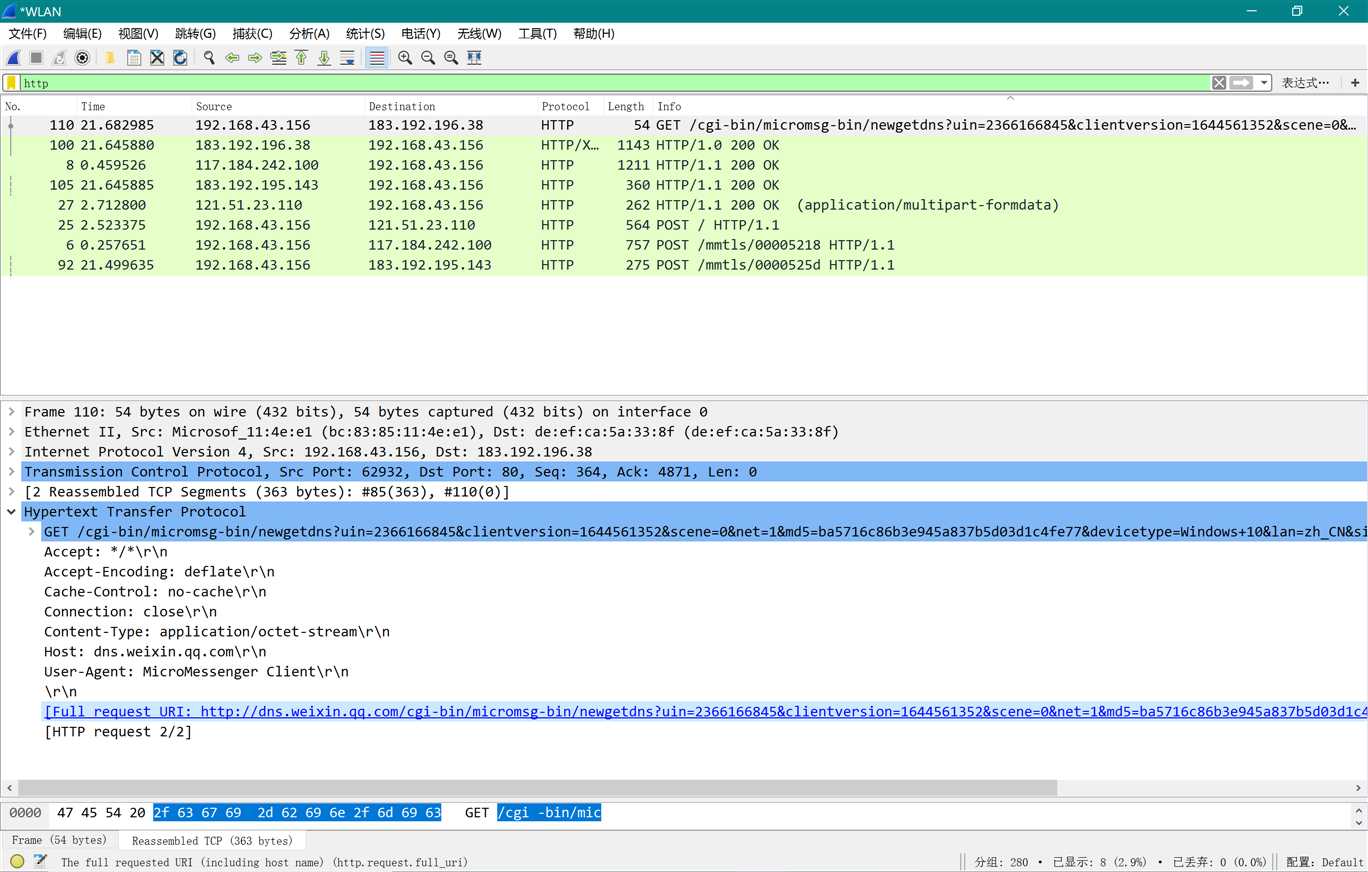Go forward to next packet arrow
Screen dimensions: 1368x872
(x=255, y=58)
